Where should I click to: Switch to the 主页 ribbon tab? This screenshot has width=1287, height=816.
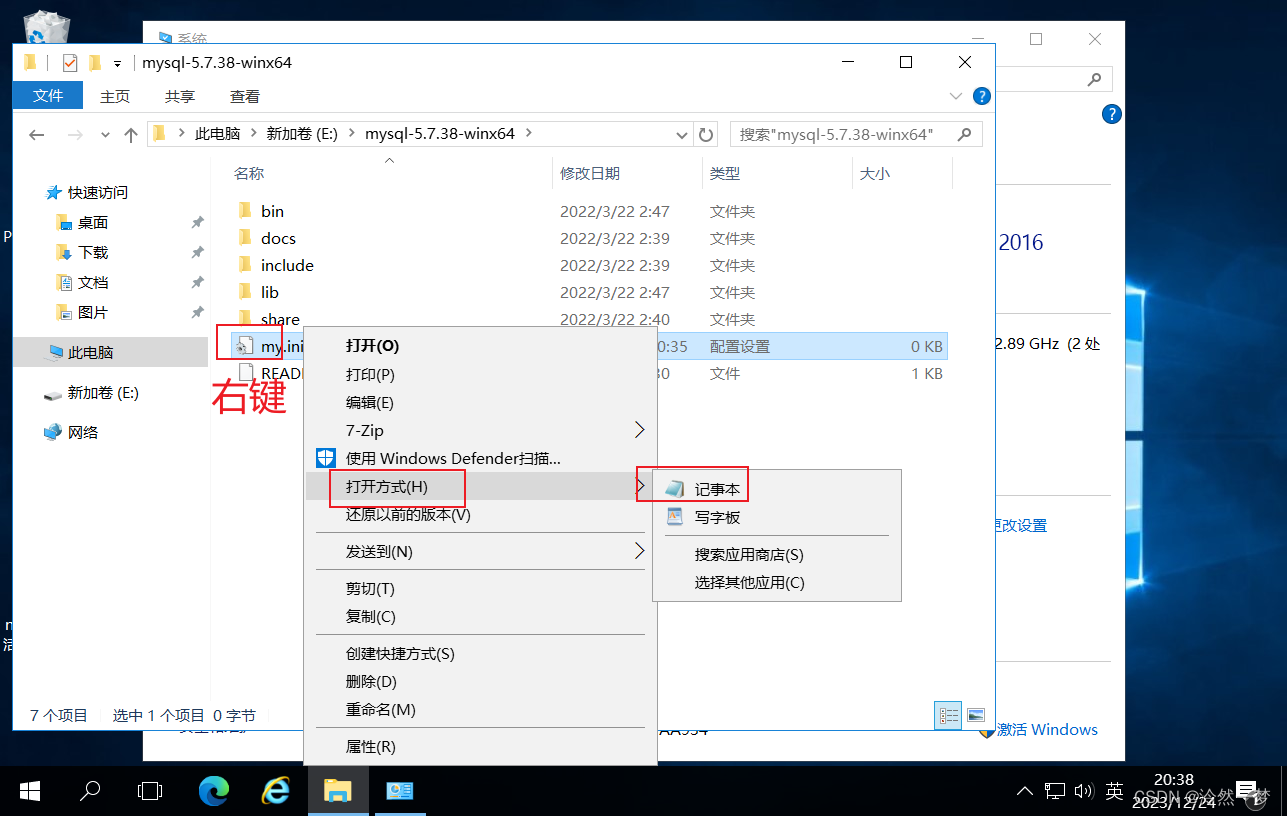click(115, 96)
